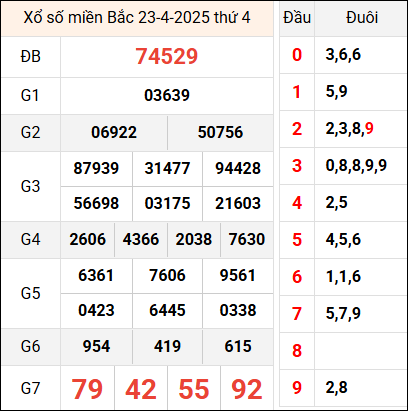The image size is (408, 411).
Task: Click the Đầu column header
Action: (297, 18)
